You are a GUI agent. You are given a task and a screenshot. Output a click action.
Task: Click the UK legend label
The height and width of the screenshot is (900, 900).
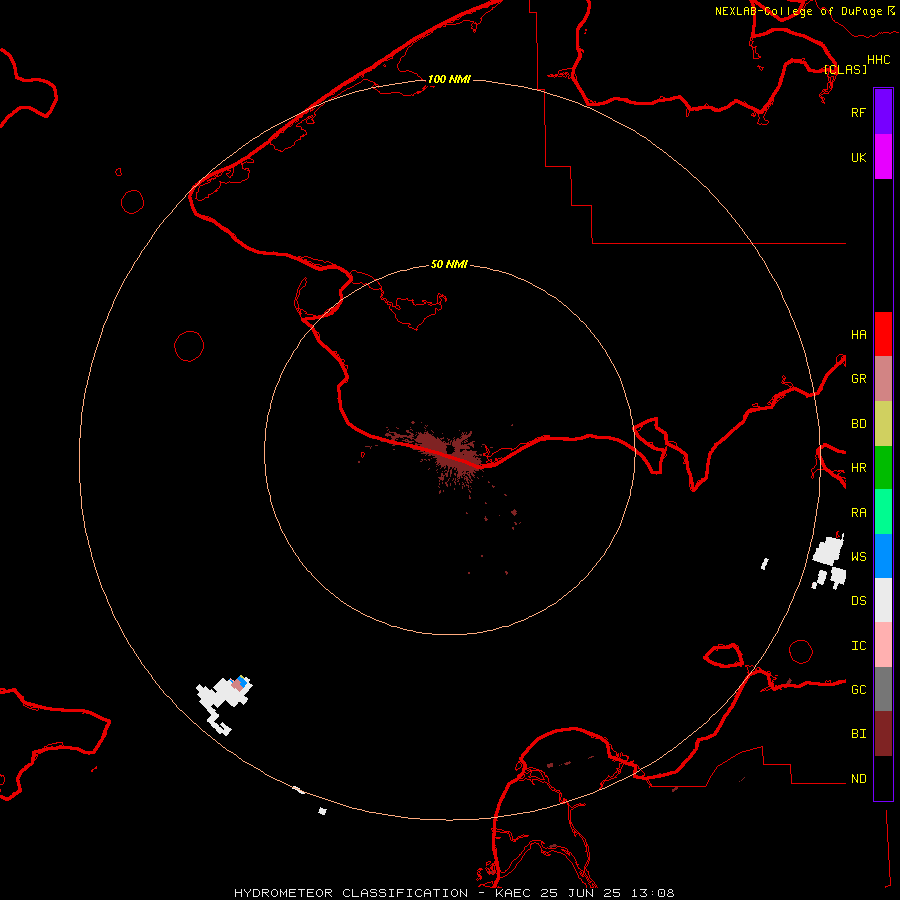click(x=858, y=157)
